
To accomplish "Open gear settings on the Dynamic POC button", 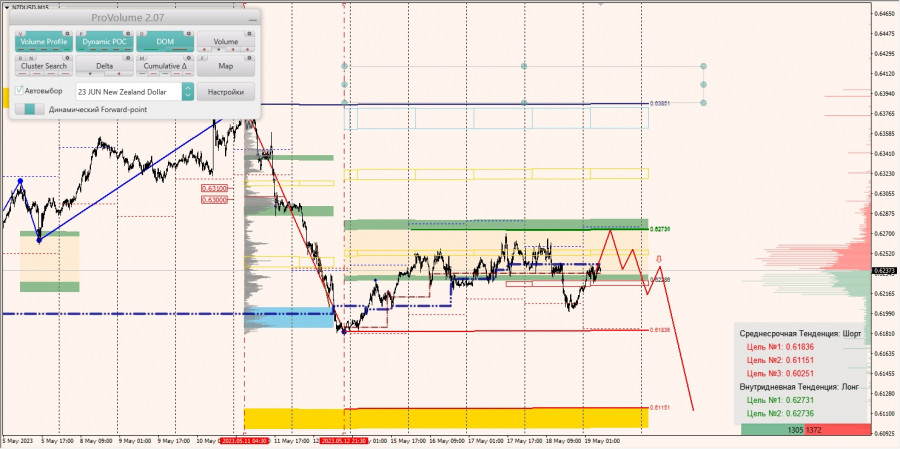I will (x=128, y=34).
